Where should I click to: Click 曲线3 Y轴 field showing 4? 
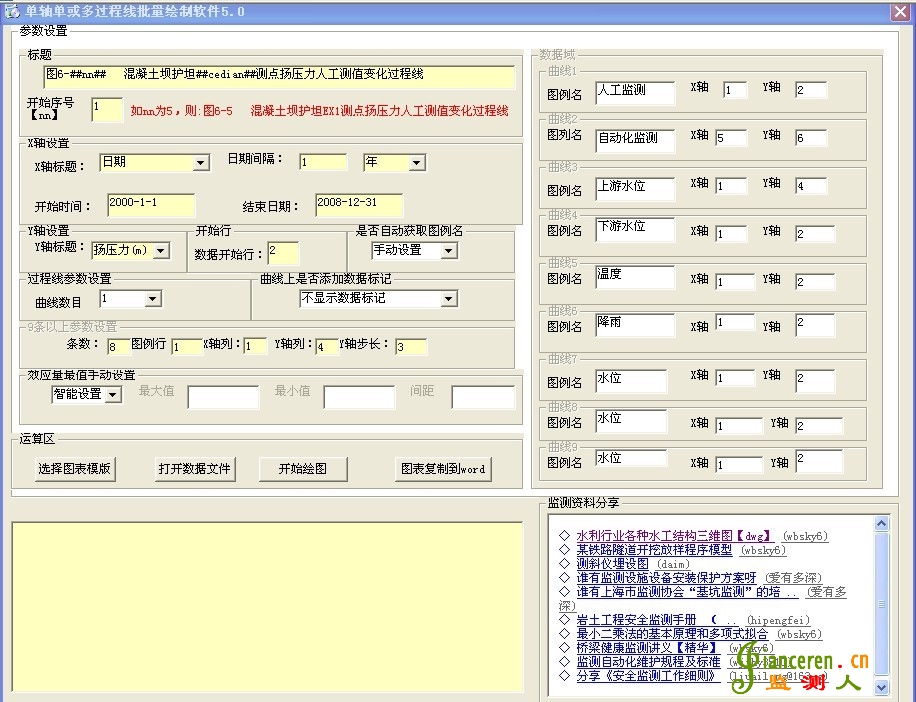811,186
